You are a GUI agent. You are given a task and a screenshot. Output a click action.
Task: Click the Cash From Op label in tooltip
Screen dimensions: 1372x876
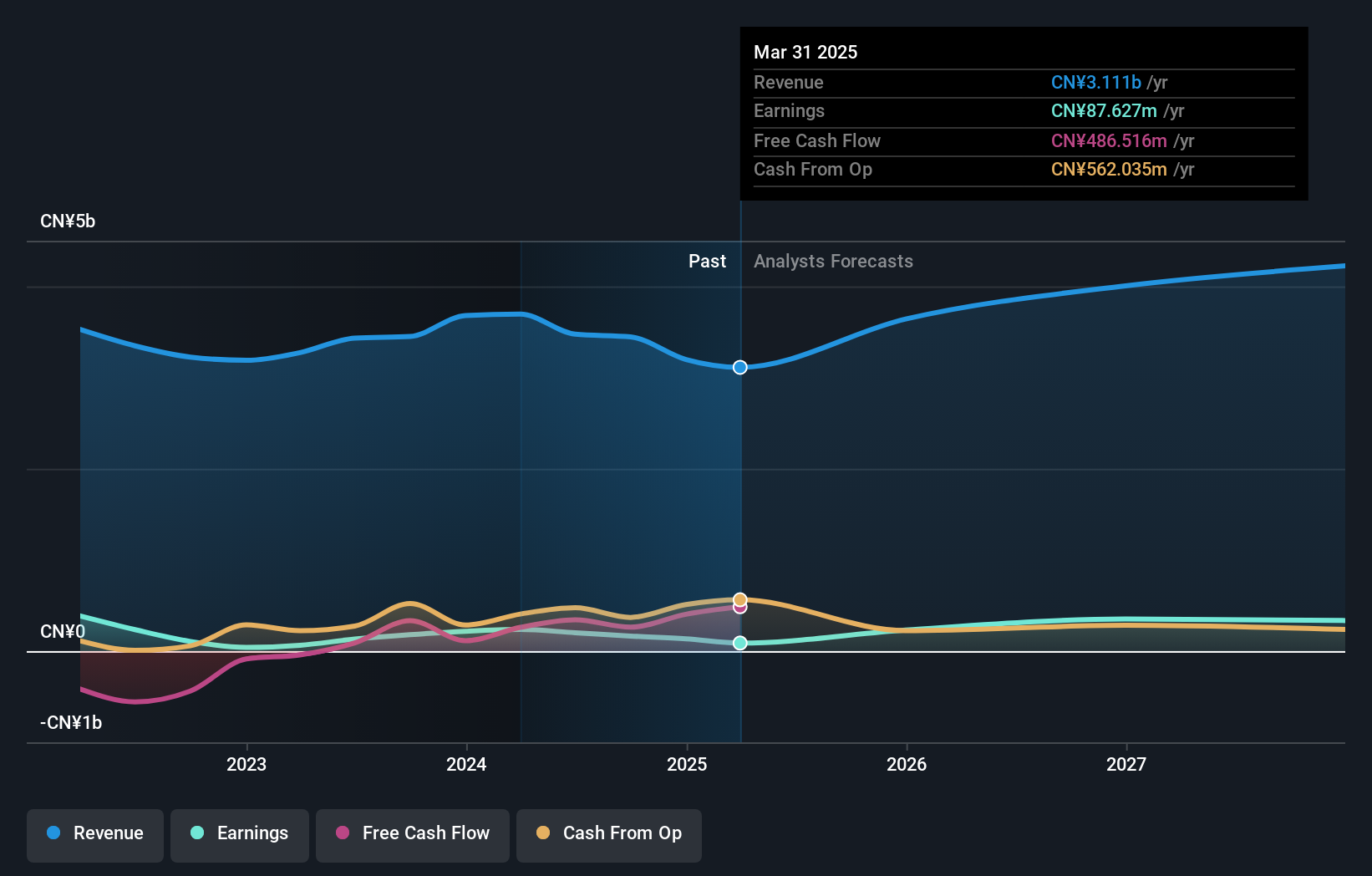(x=813, y=170)
